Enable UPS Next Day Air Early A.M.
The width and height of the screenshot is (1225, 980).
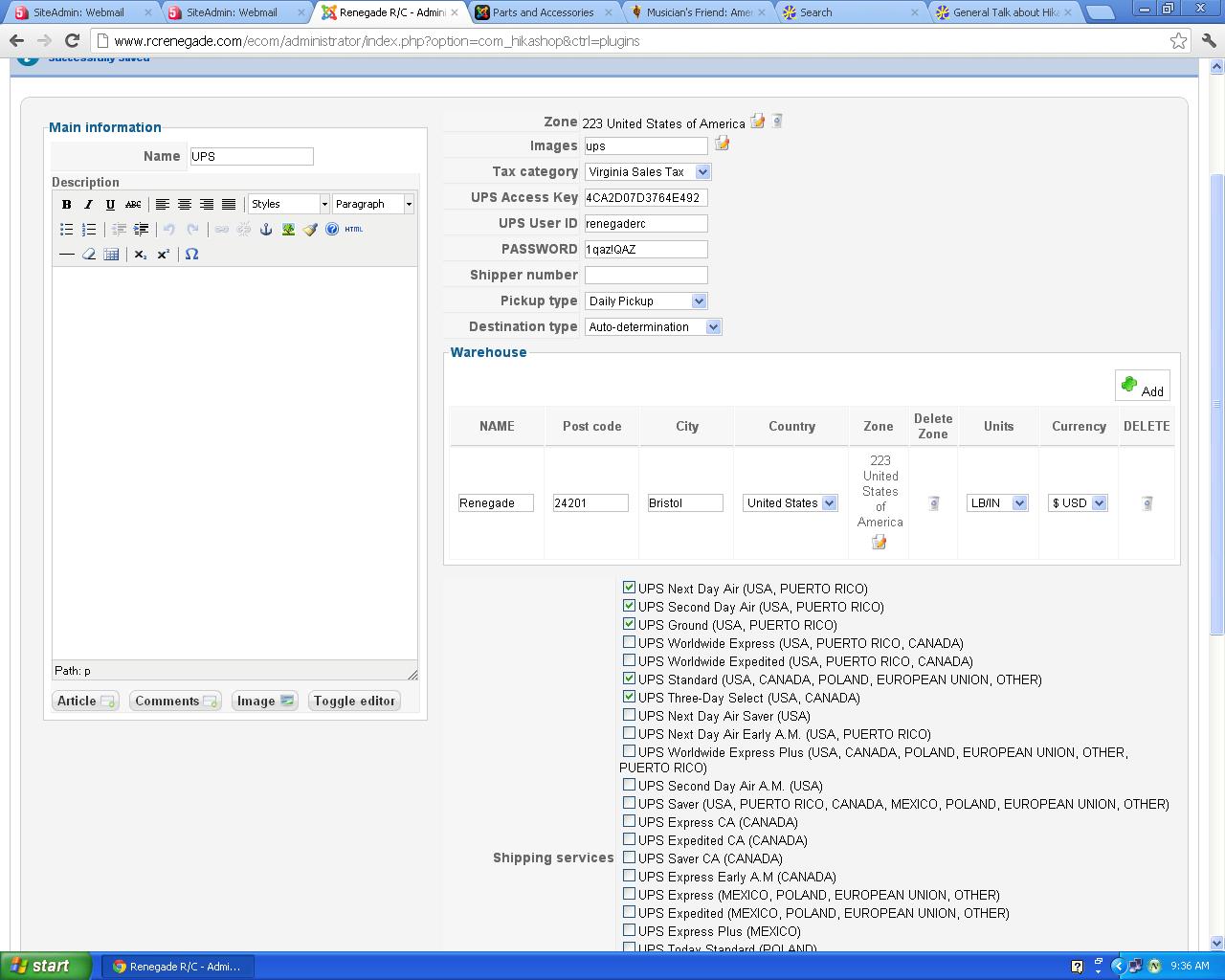629,733
